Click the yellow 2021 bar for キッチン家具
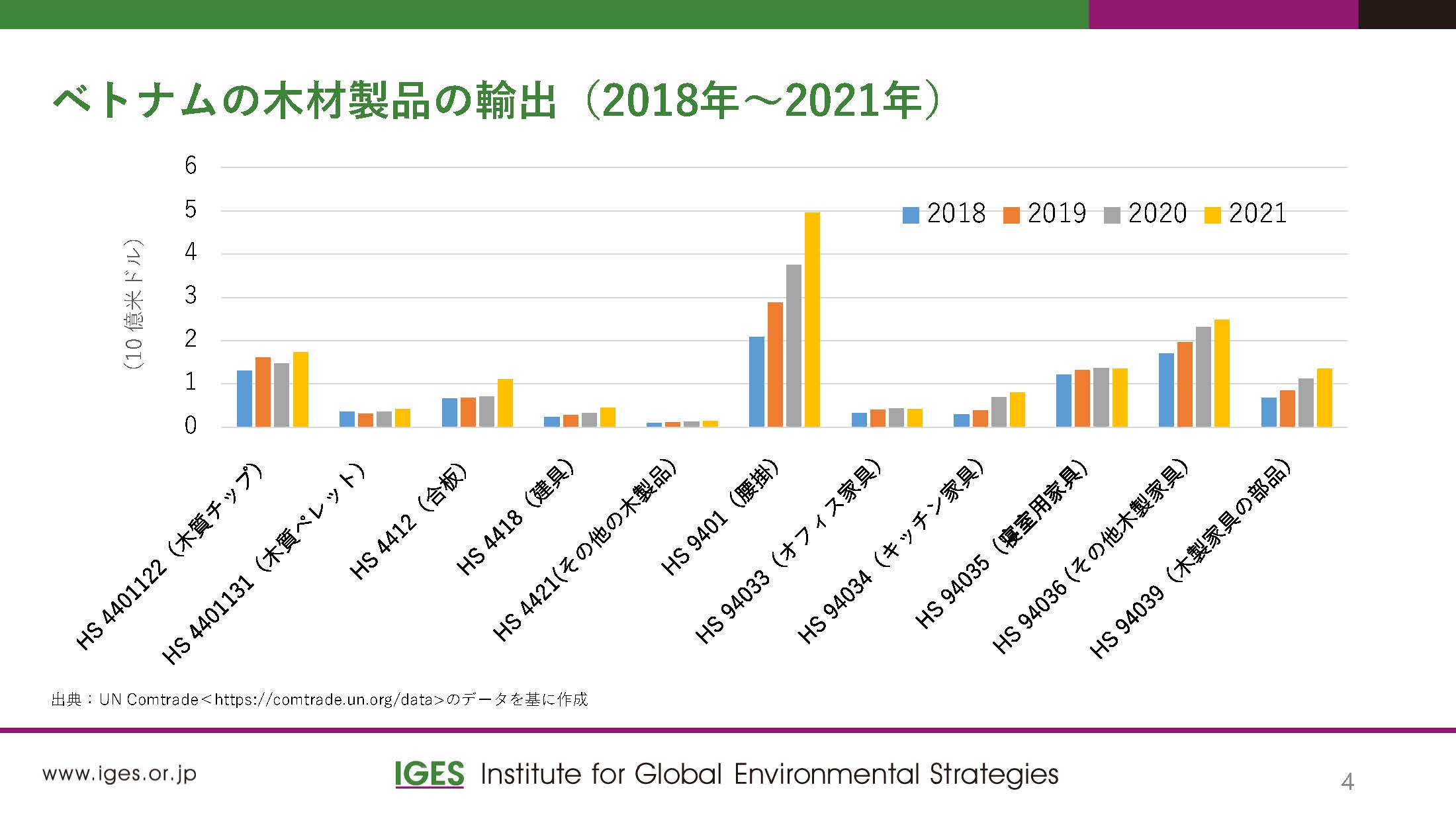Screen dimensions: 1456x819 (x=1017, y=409)
